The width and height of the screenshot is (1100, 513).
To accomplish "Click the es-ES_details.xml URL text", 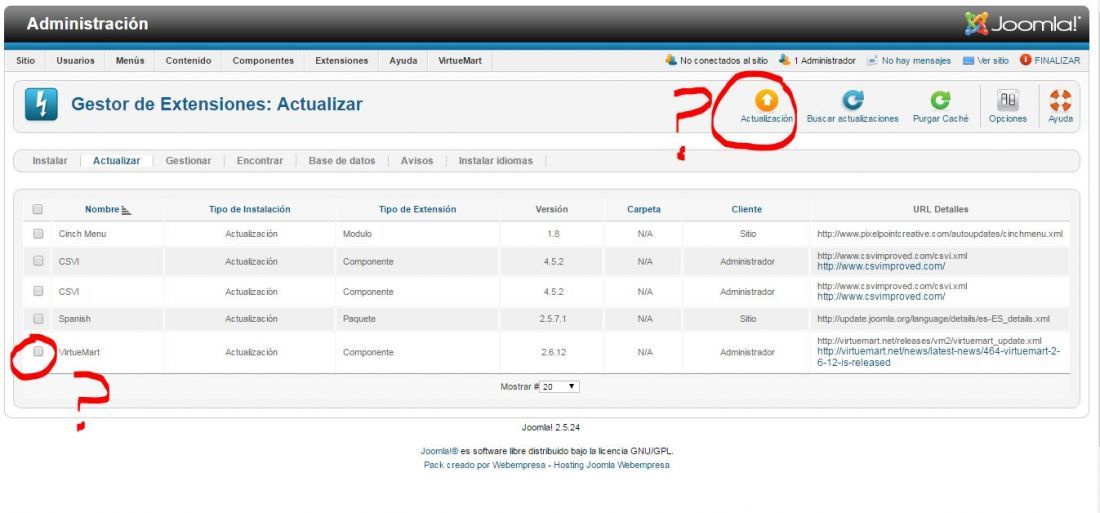I will pos(933,319).
